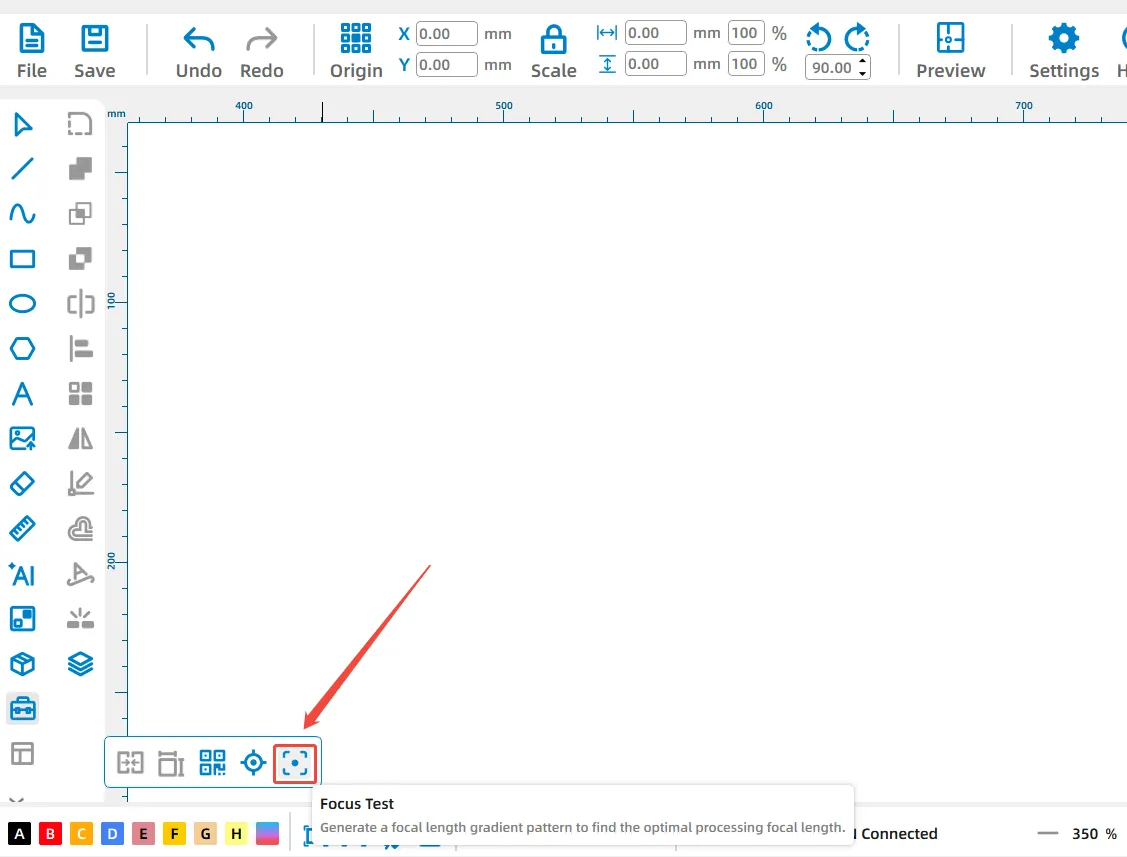Image resolution: width=1127 pixels, height=857 pixels.
Task: Increase the rotation angle with stepper arrow
Action: pos(863,63)
